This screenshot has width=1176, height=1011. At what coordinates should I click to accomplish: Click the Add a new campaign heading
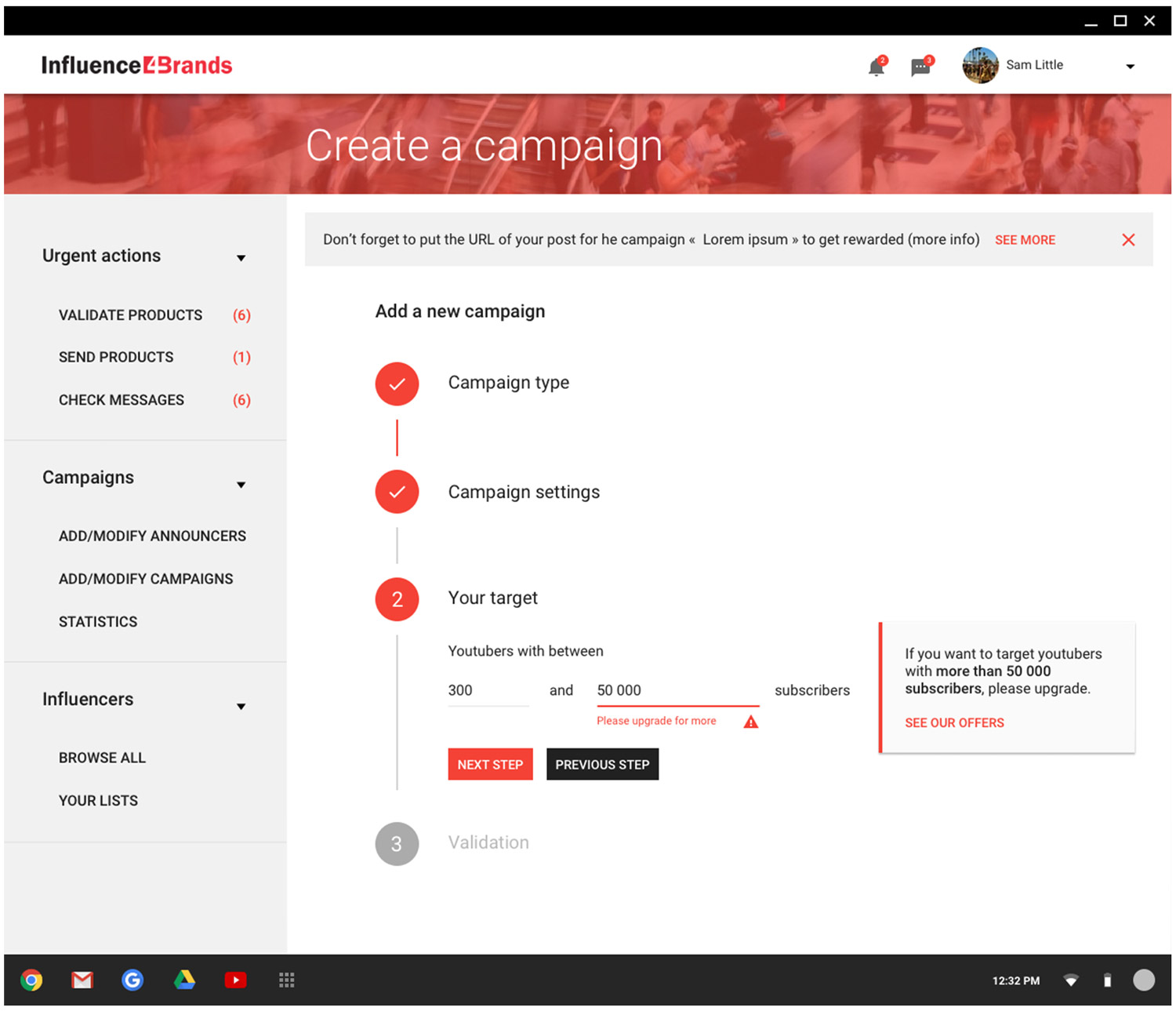[460, 311]
